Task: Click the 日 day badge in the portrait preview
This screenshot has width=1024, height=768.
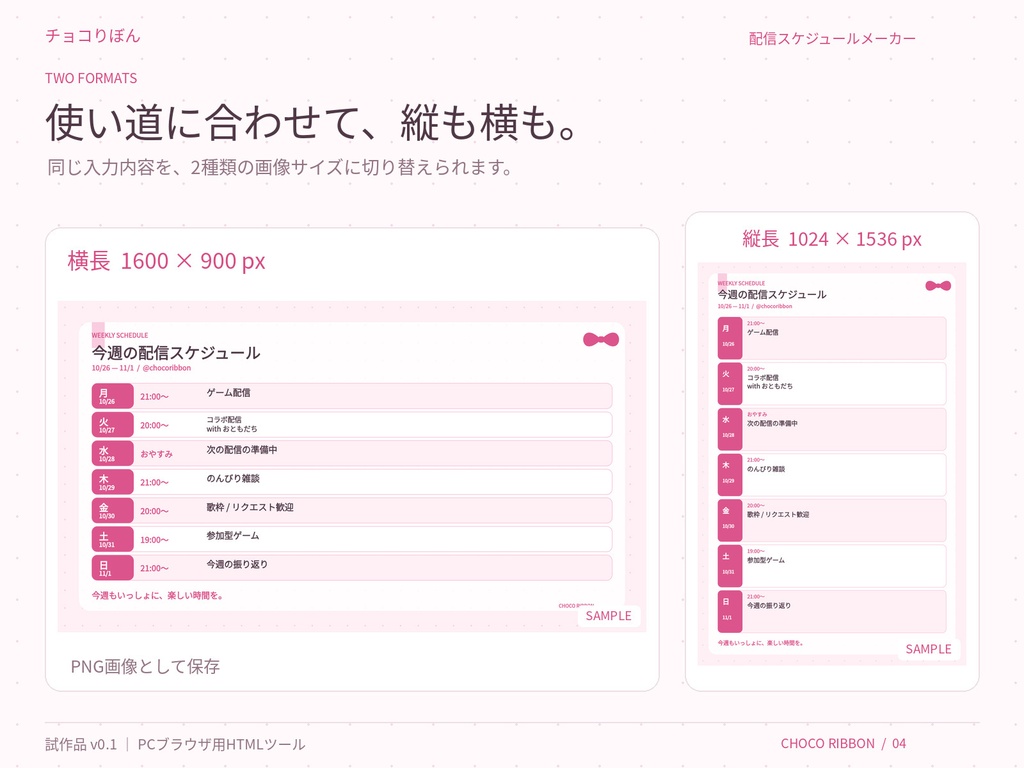Action: tap(729, 611)
